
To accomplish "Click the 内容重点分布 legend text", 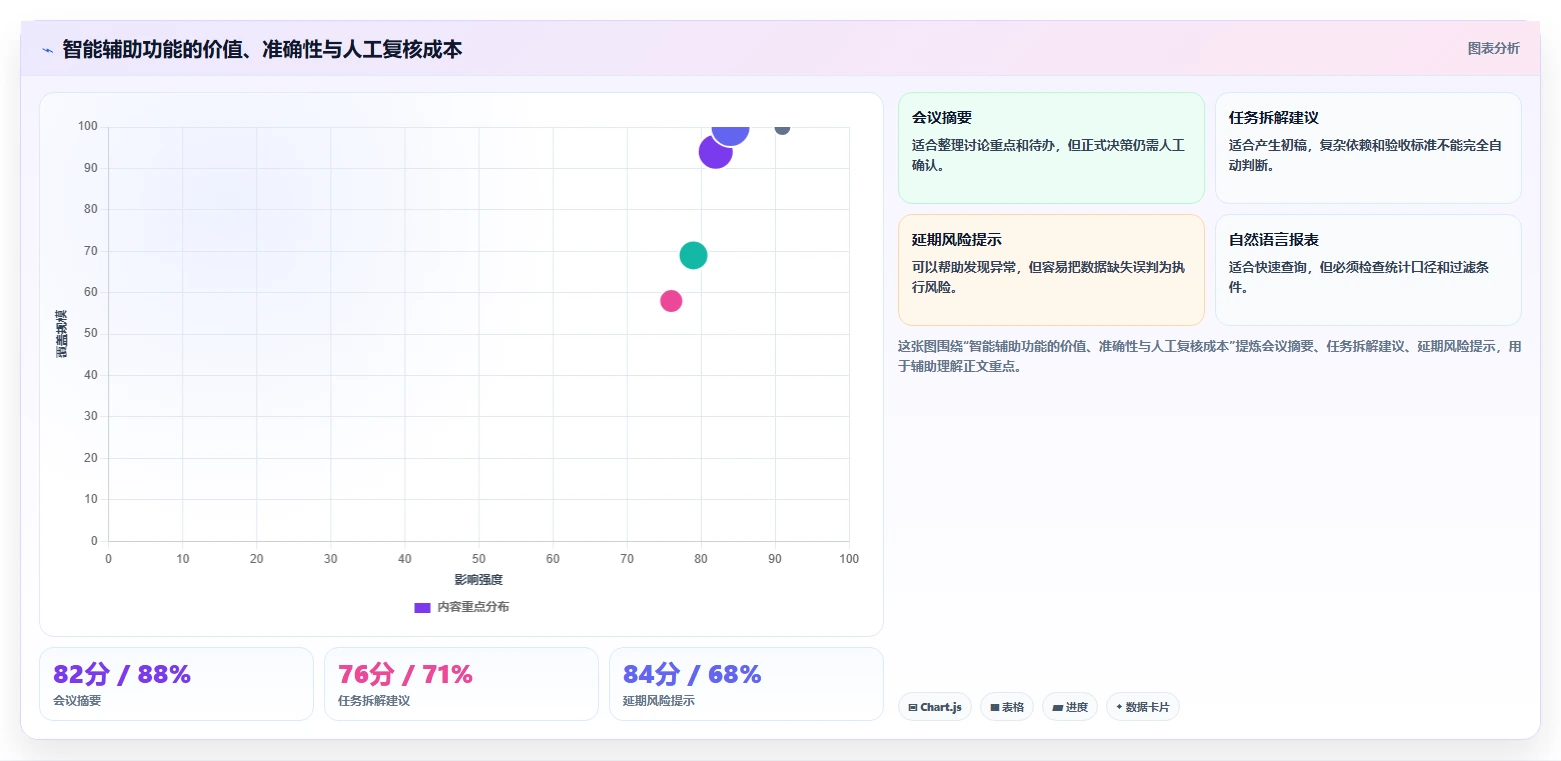I will pyautogui.click(x=473, y=608).
